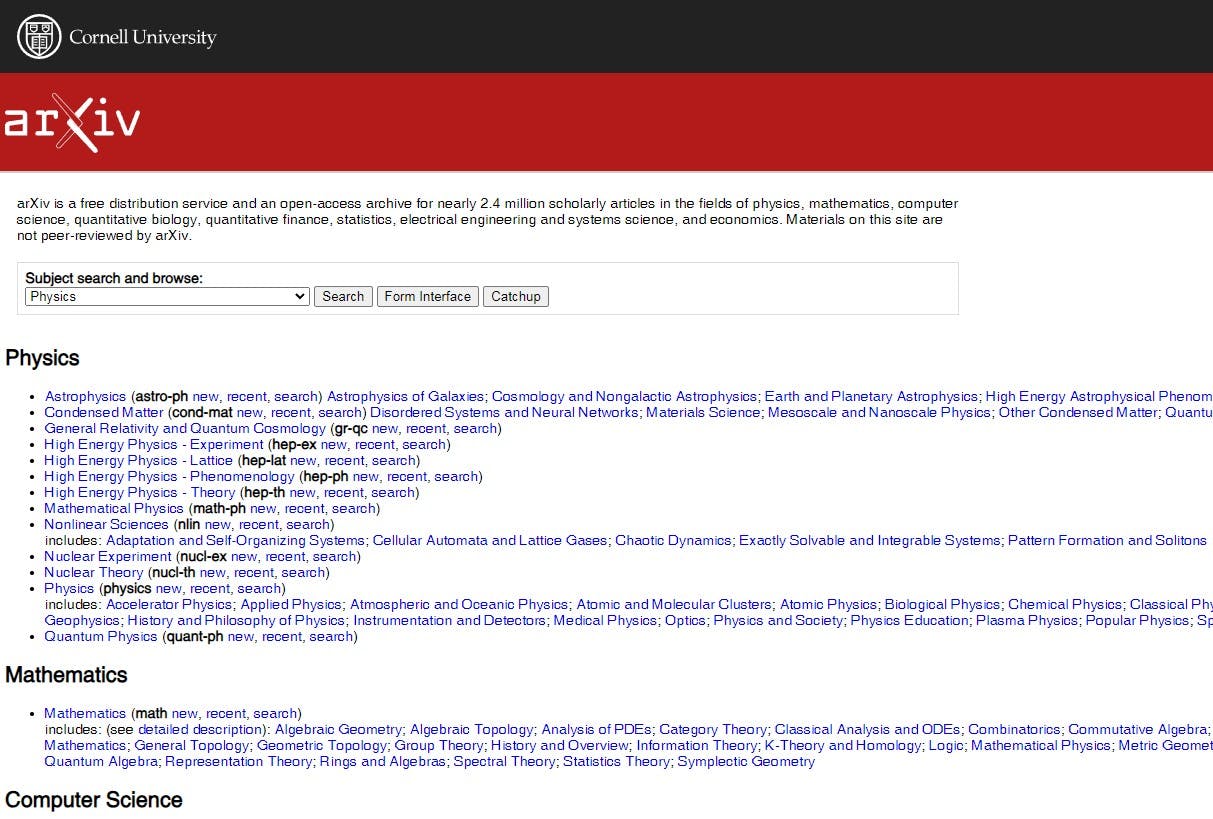
Task: View new hep-ex submissions
Action: coord(334,445)
